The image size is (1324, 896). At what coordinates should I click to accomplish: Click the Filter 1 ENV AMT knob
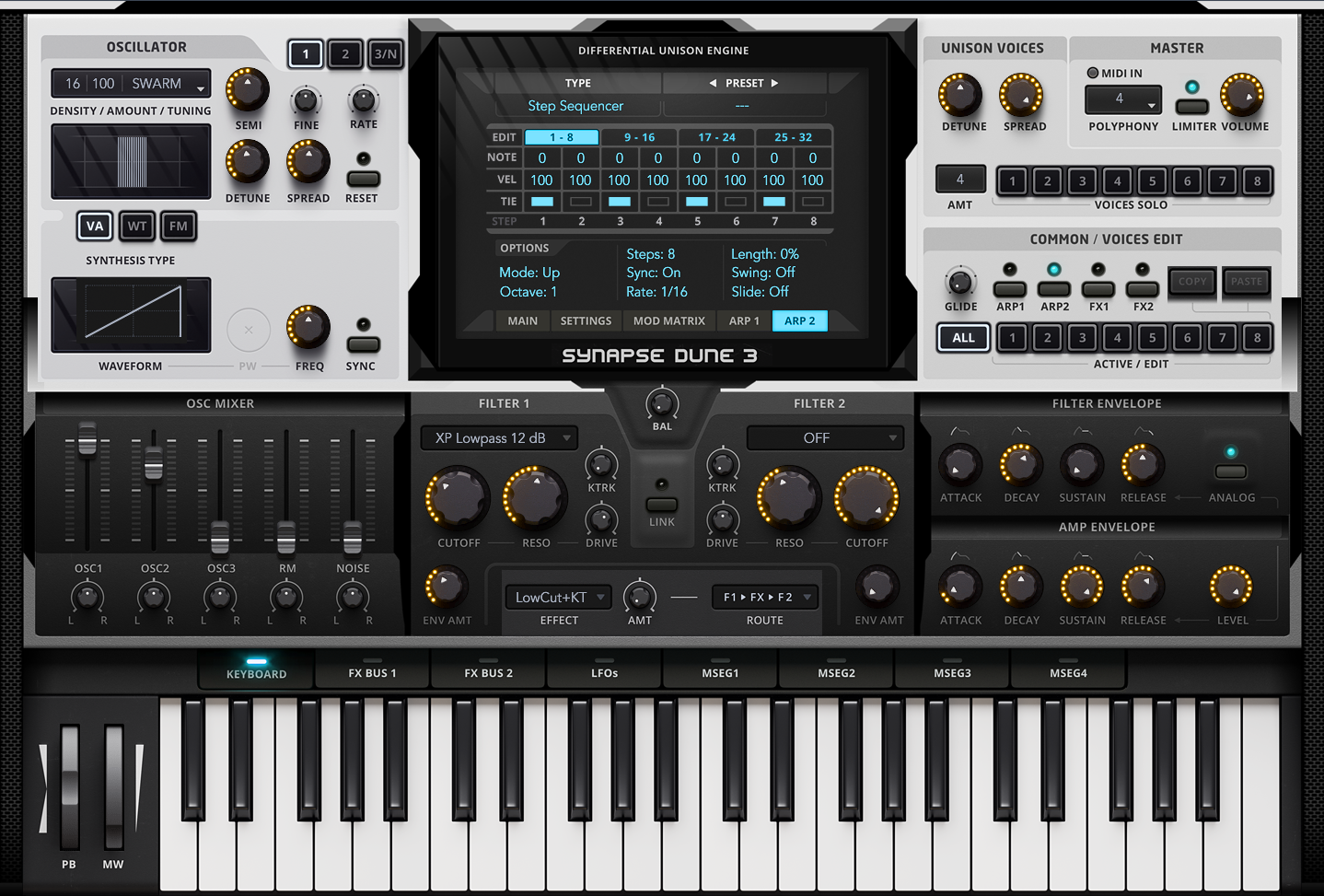tap(446, 587)
